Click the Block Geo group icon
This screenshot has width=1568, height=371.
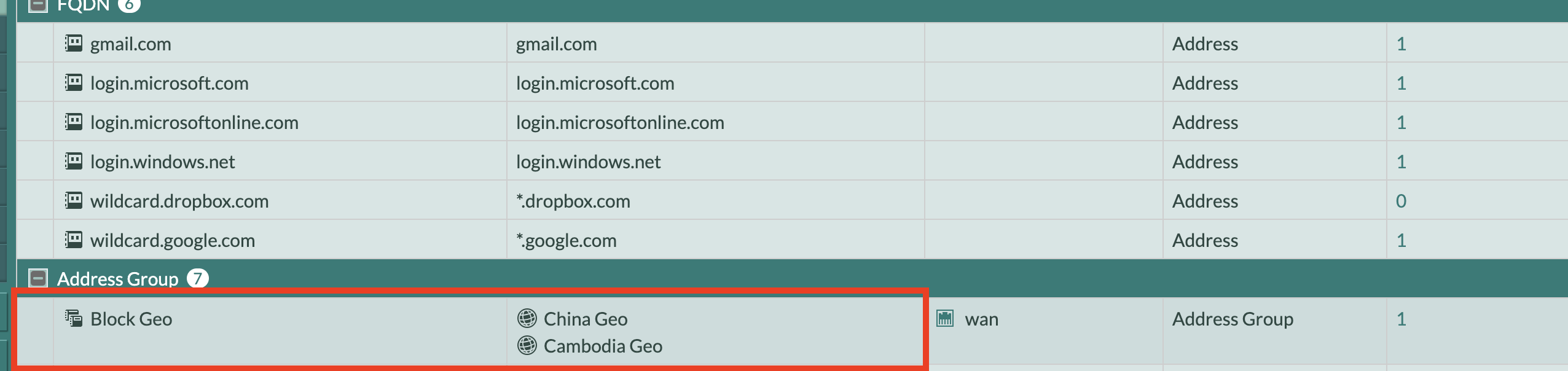pos(74,319)
